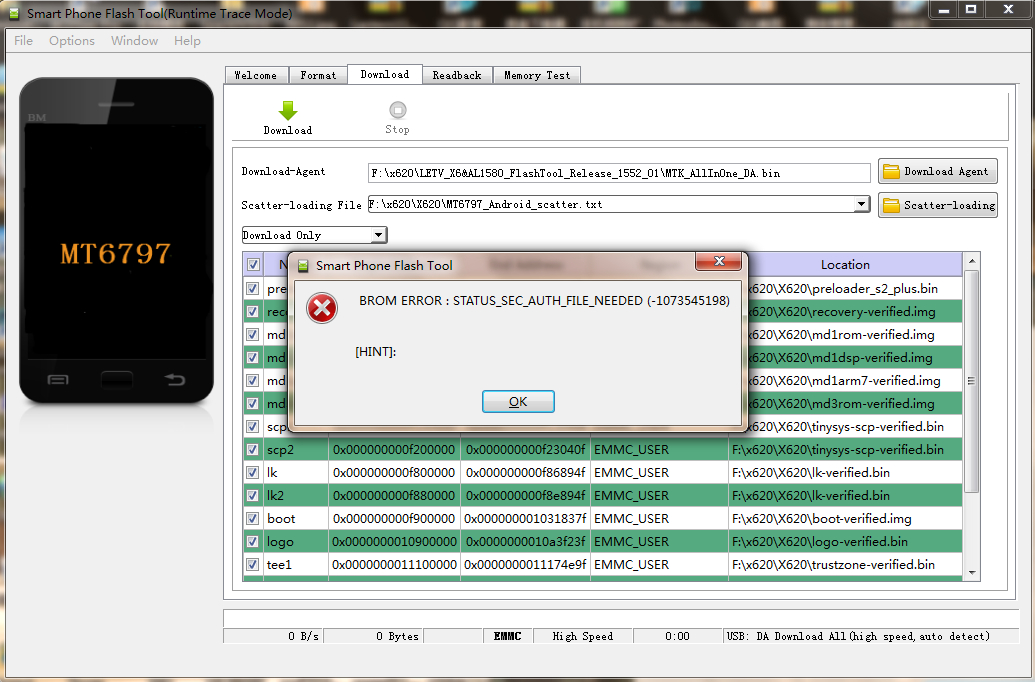Uncheck the scp2 partition checkbox
The height and width of the screenshot is (682, 1035).
tap(252, 450)
